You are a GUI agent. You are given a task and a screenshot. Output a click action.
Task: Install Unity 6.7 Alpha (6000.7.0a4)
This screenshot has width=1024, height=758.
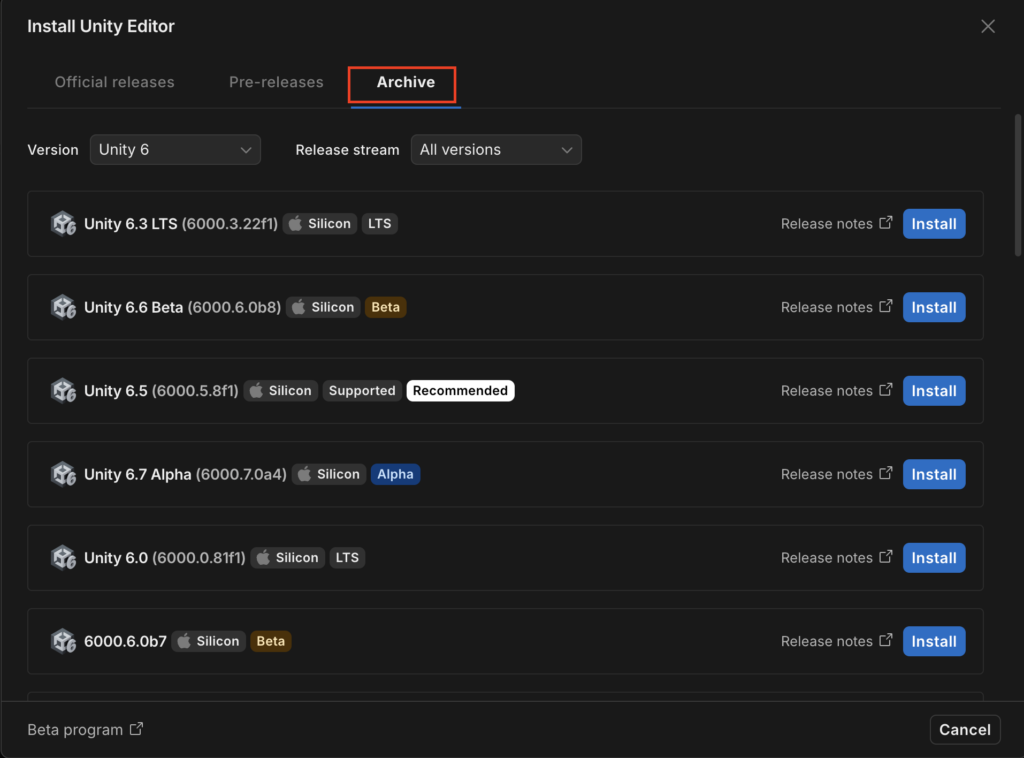tap(934, 475)
